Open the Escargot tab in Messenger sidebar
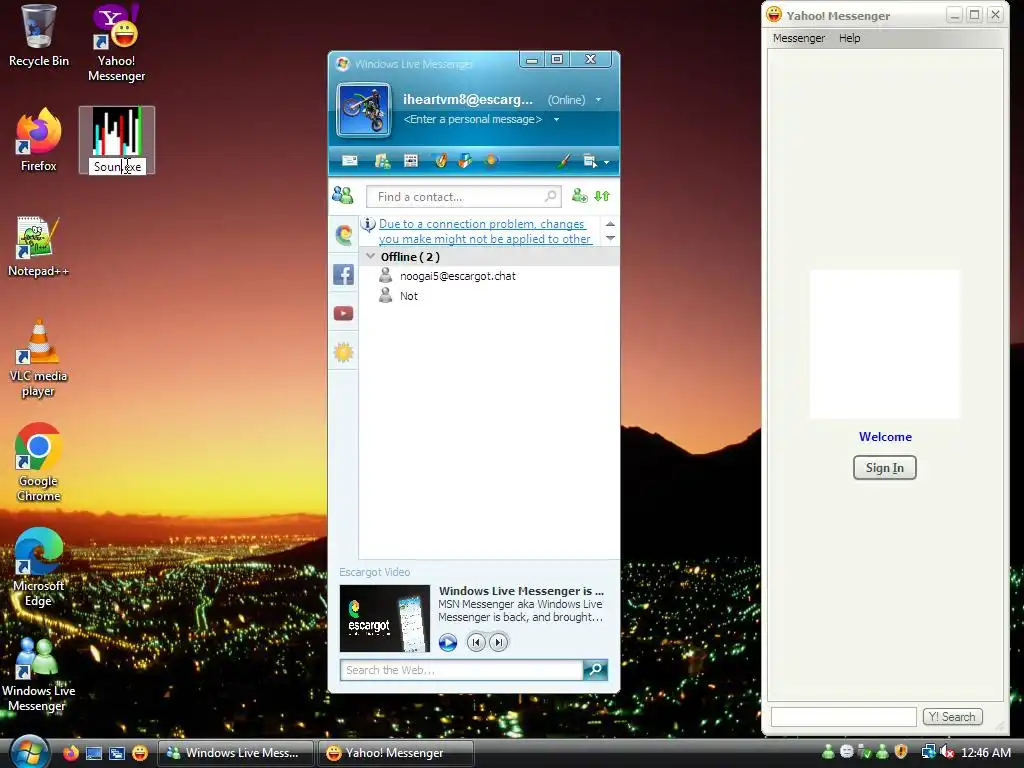 [x=344, y=234]
